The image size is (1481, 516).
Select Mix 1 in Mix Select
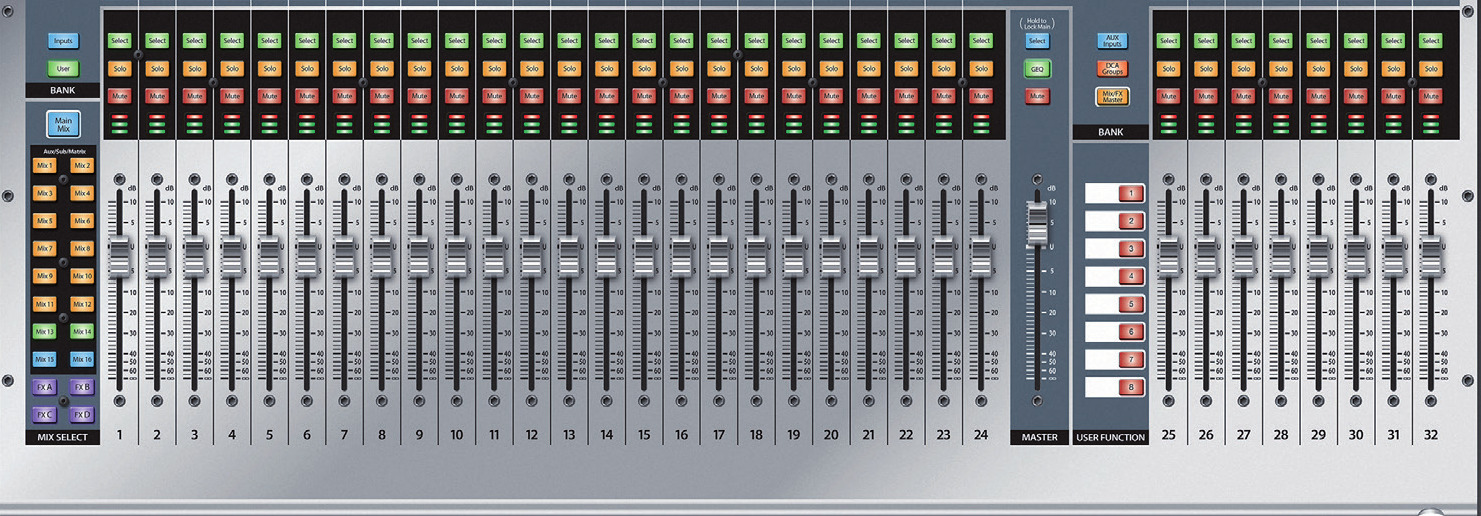tap(44, 166)
